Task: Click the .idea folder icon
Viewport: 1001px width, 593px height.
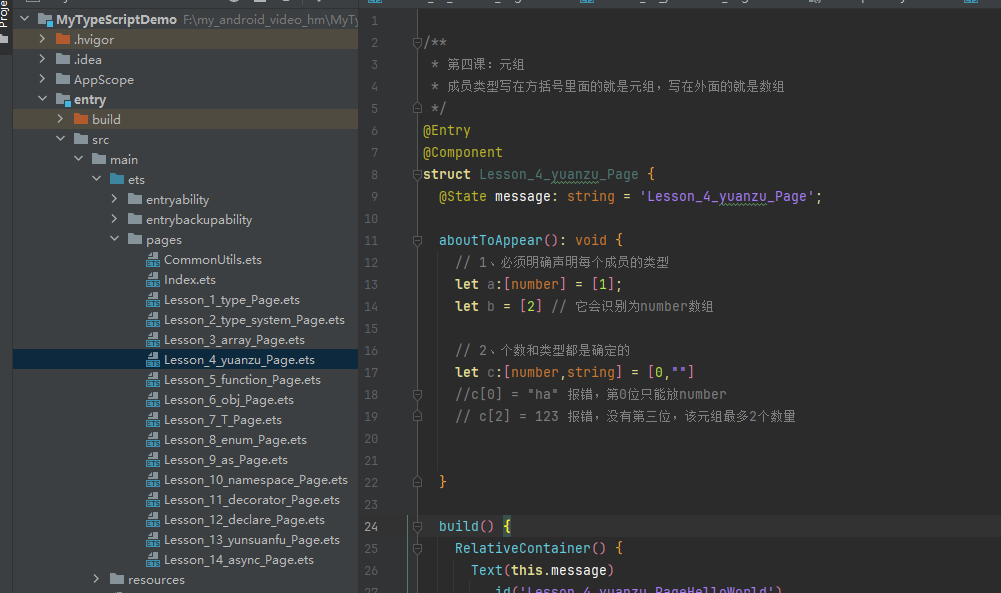Action: tap(63, 59)
